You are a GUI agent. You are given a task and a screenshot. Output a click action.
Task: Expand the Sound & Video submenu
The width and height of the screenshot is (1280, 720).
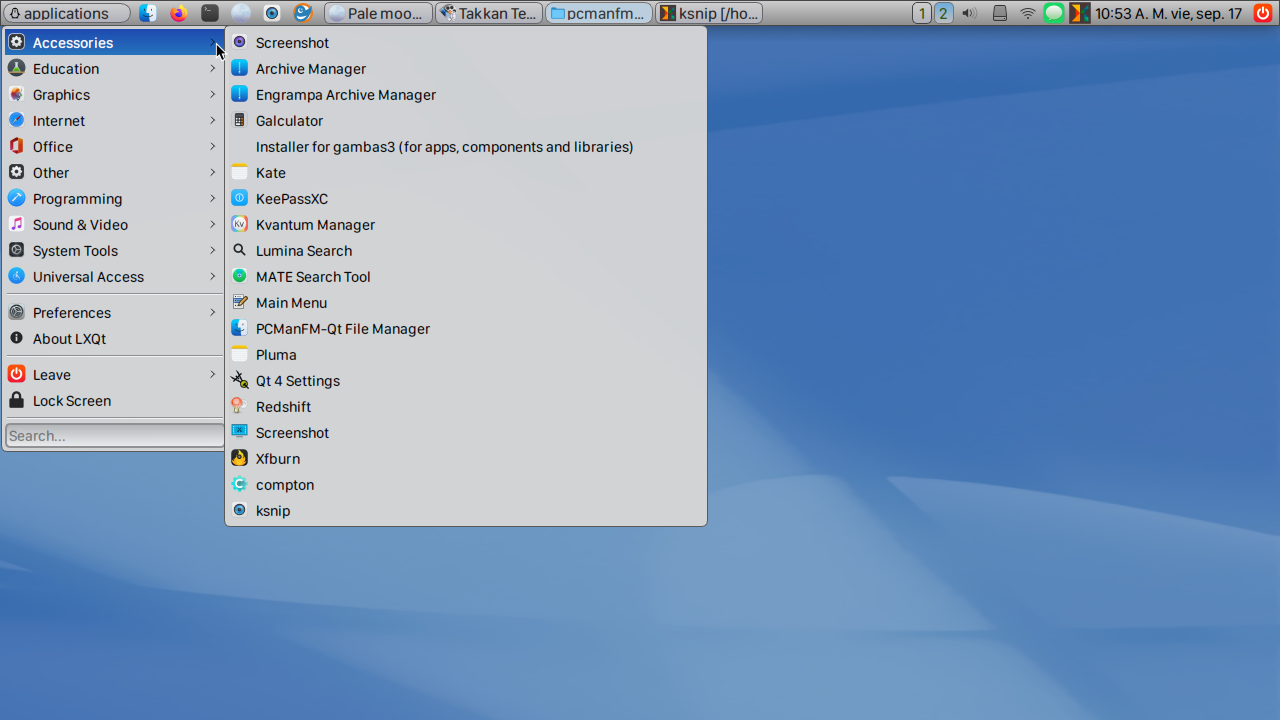pos(113,225)
